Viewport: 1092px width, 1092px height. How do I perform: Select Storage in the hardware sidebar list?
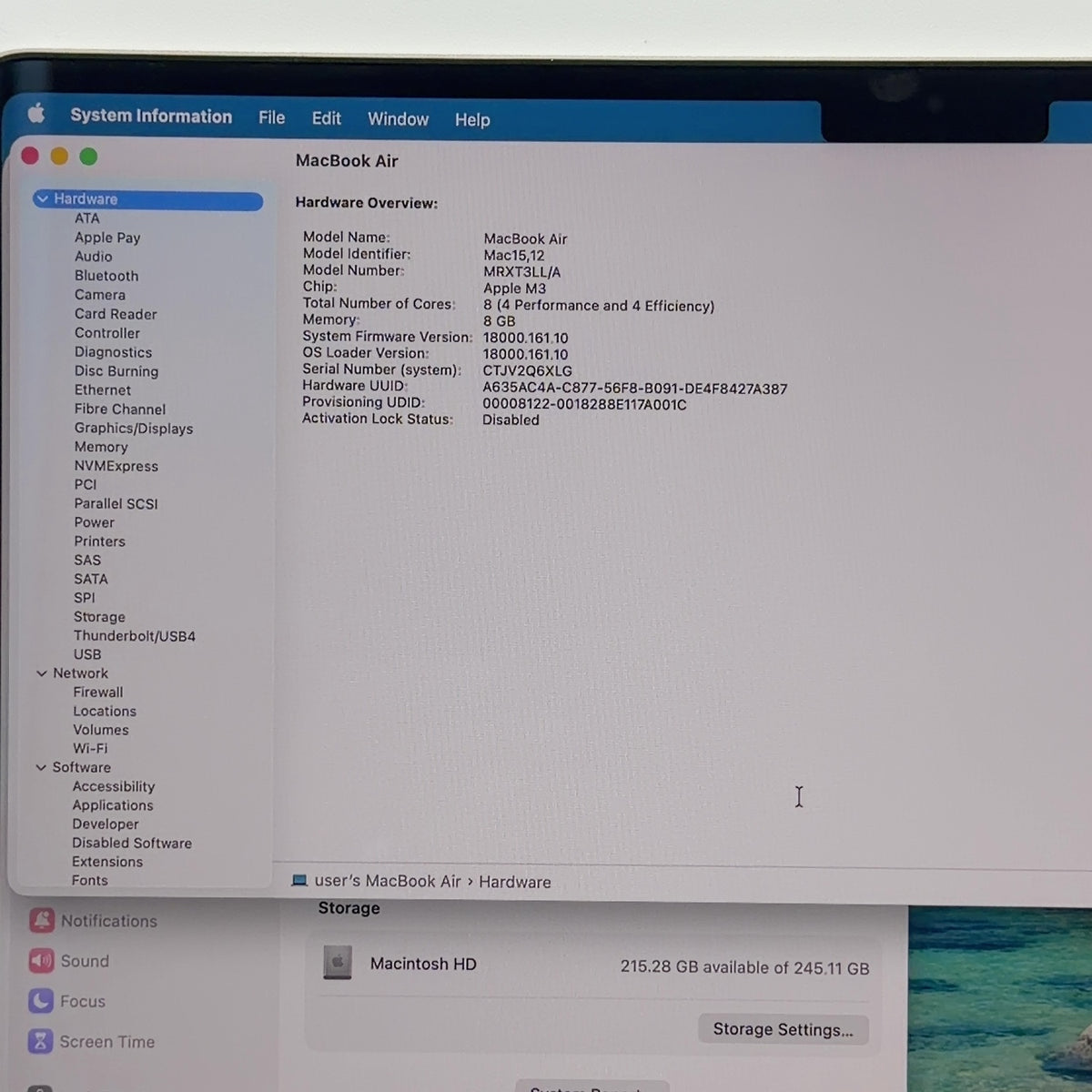(x=99, y=617)
